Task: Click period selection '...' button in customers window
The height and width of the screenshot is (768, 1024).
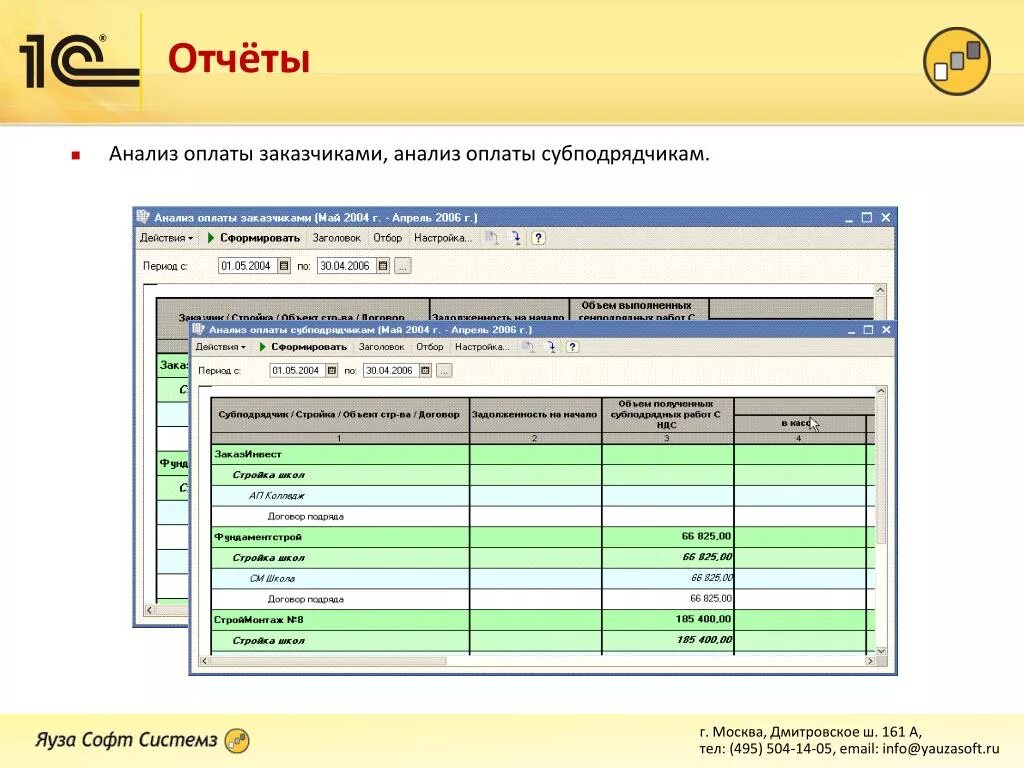Action: pyautogui.click(x=403, y=266)
